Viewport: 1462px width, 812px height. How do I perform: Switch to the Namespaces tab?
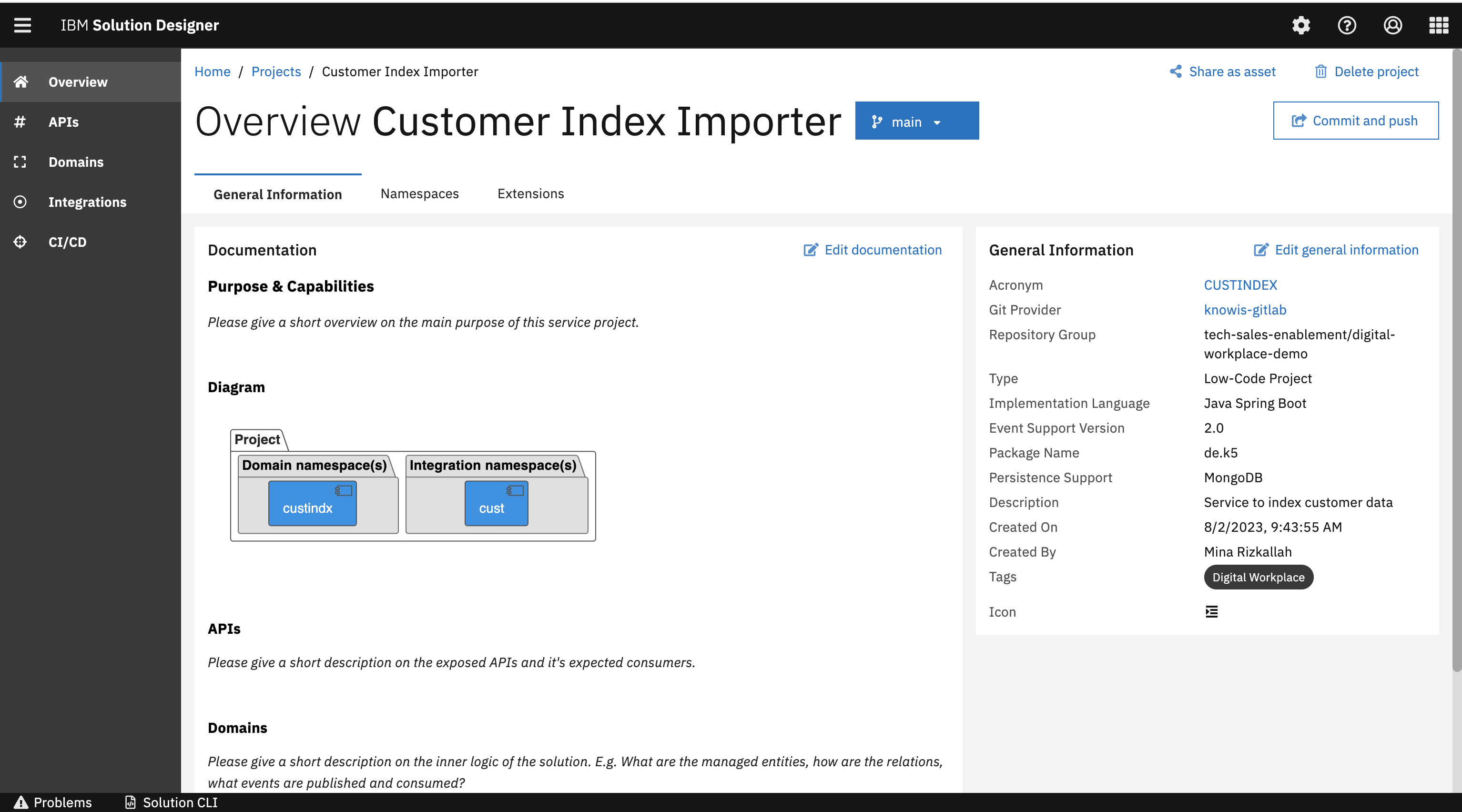pyautogui.click(x=419, y=193)
